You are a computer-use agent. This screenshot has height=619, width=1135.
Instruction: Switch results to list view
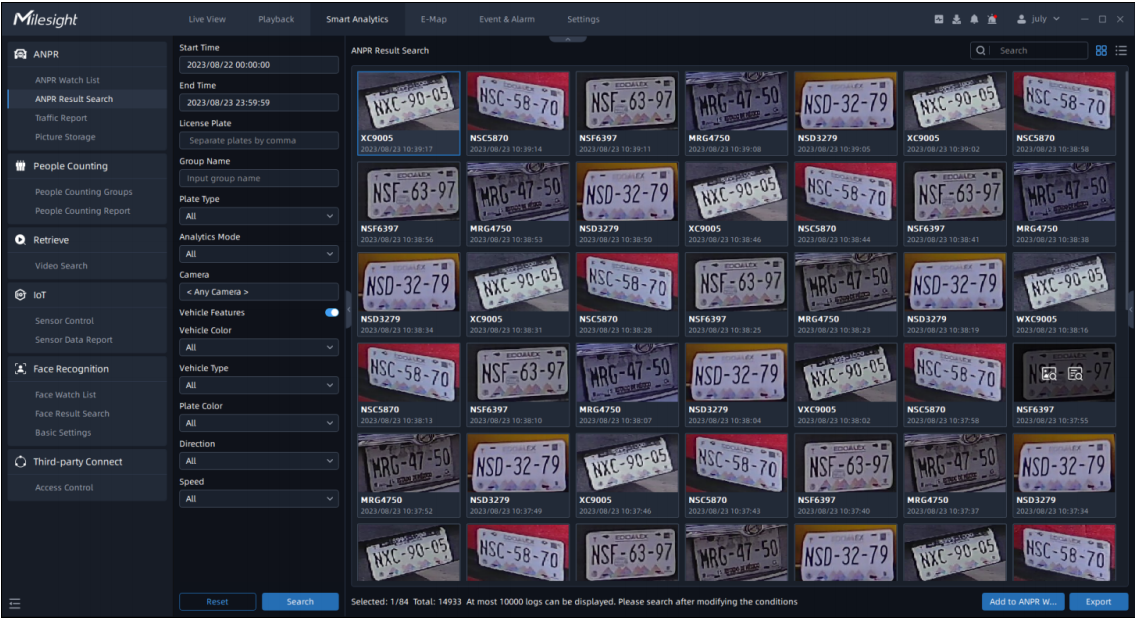click(1121, 51)
